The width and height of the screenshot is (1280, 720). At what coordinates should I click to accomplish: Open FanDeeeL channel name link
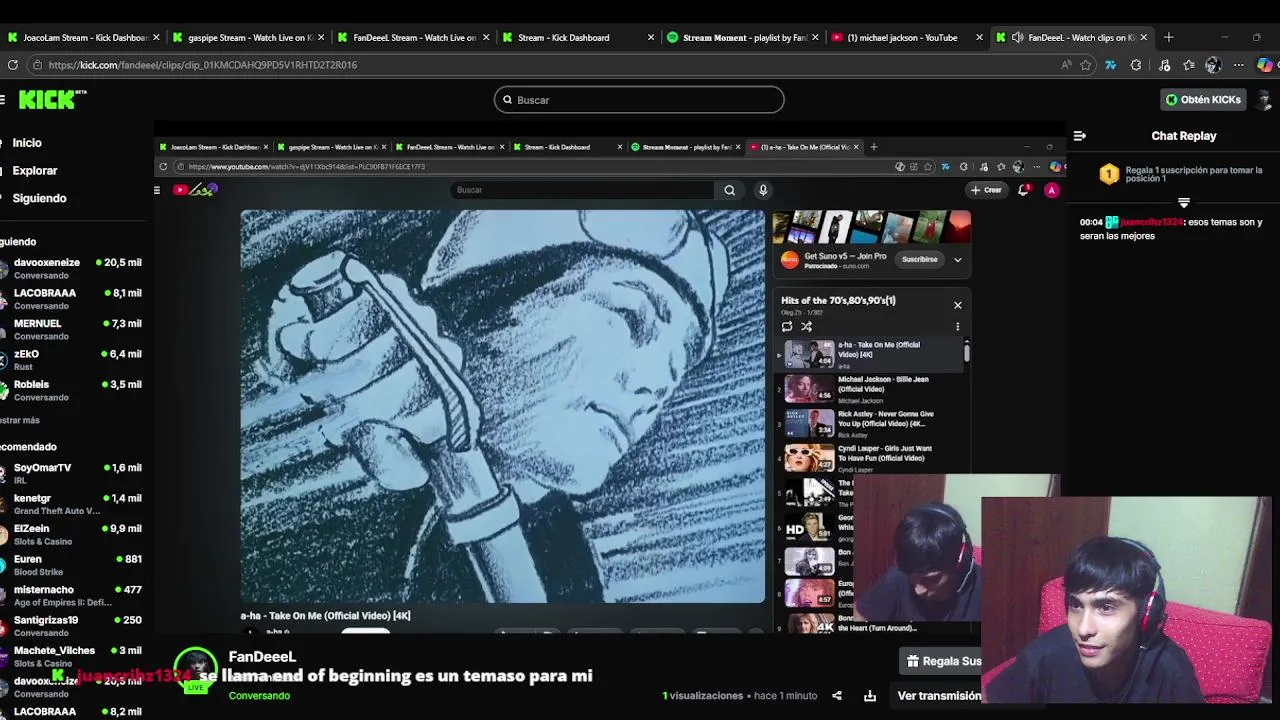click(262, 657)
